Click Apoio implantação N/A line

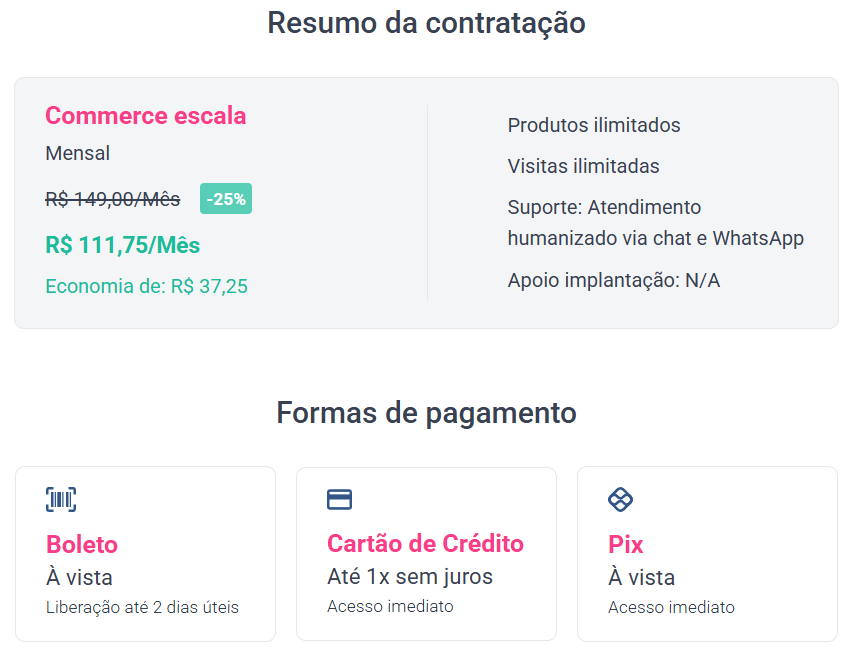(x=614, y=281)
